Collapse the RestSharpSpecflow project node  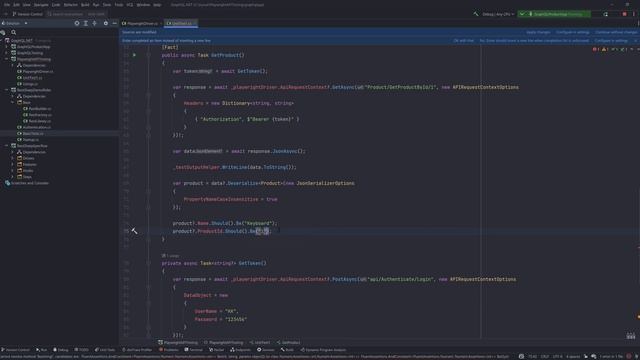coord(7,146)
